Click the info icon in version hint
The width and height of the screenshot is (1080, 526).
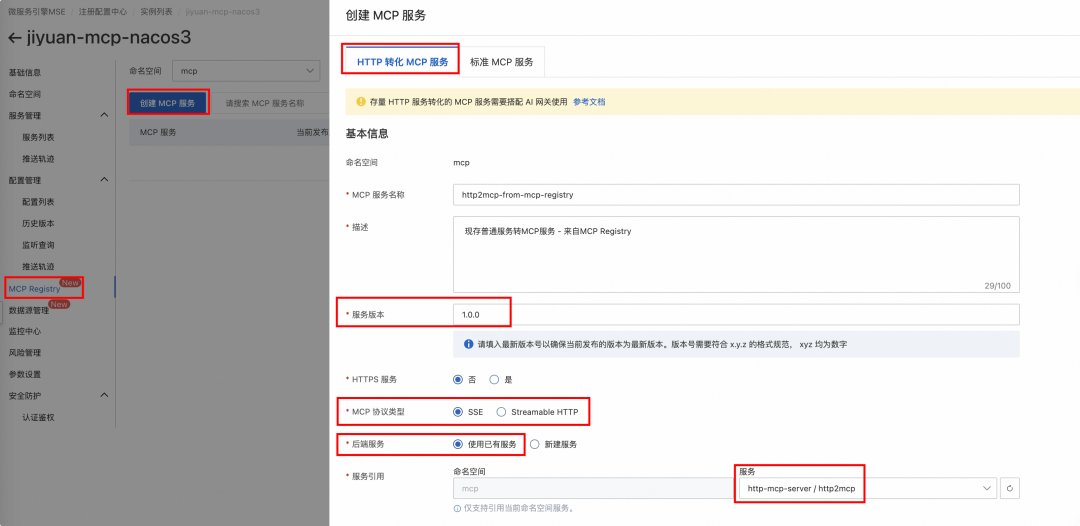pyautogui.click(x=467, y=344)
